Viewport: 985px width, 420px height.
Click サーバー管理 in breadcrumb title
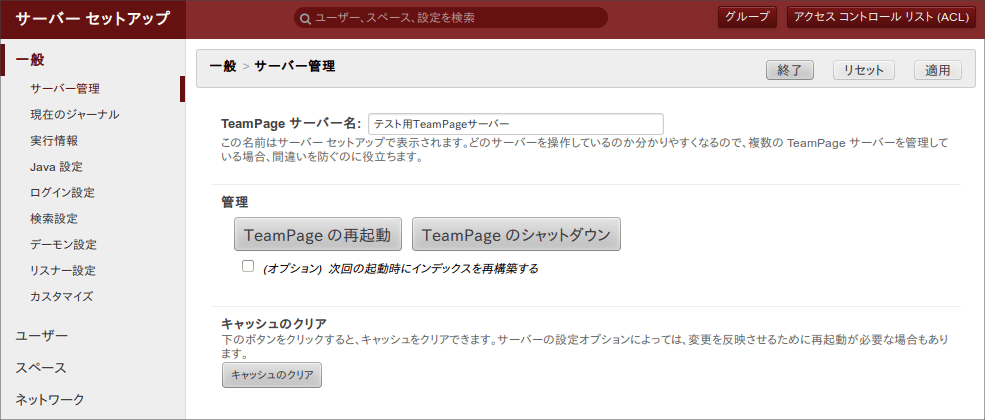pyautogui.click(x=295, y=65)
